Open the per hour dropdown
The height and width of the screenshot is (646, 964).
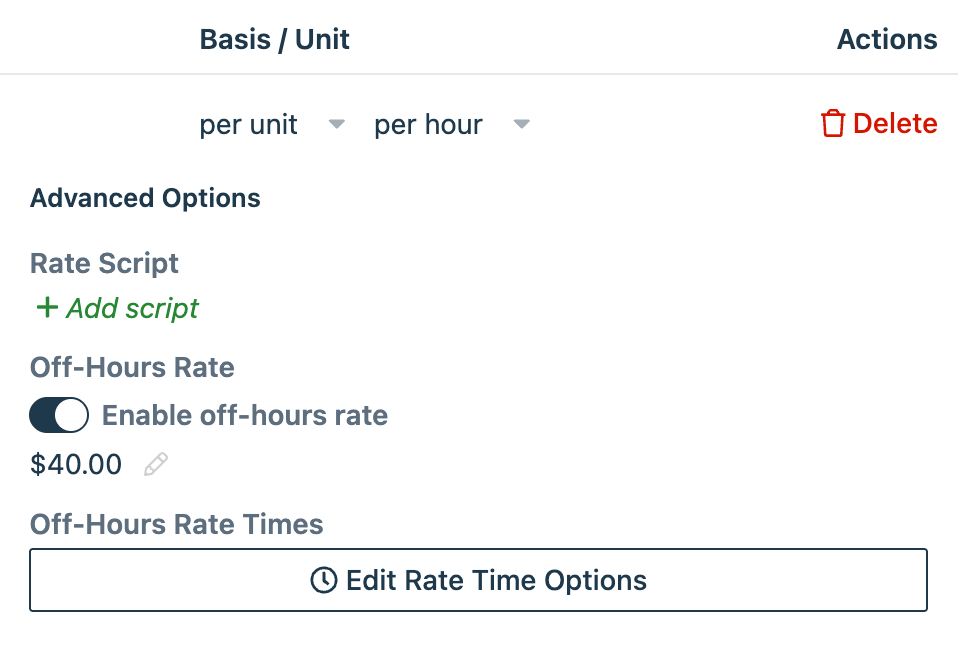[x=428, y=124]
